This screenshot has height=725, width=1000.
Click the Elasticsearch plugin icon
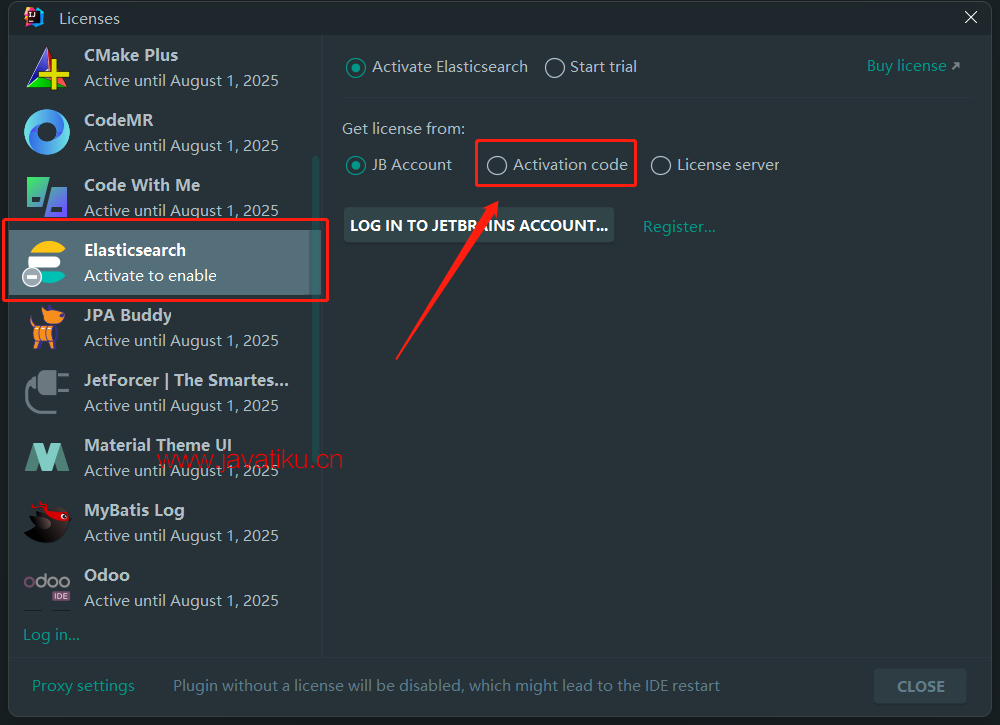point(45,263)
